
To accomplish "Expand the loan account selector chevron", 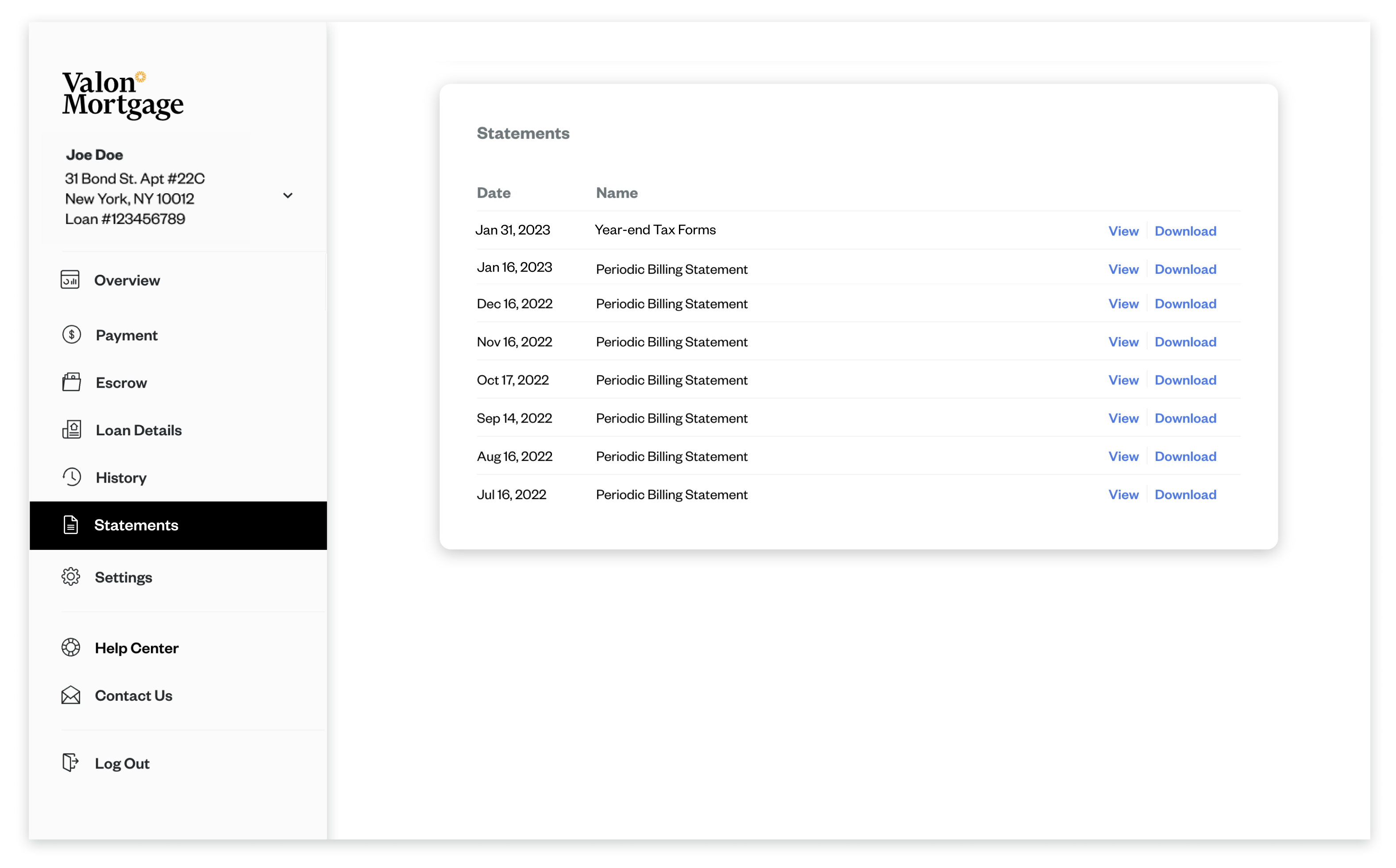I will pyautogui.click(x=288, y=196).
